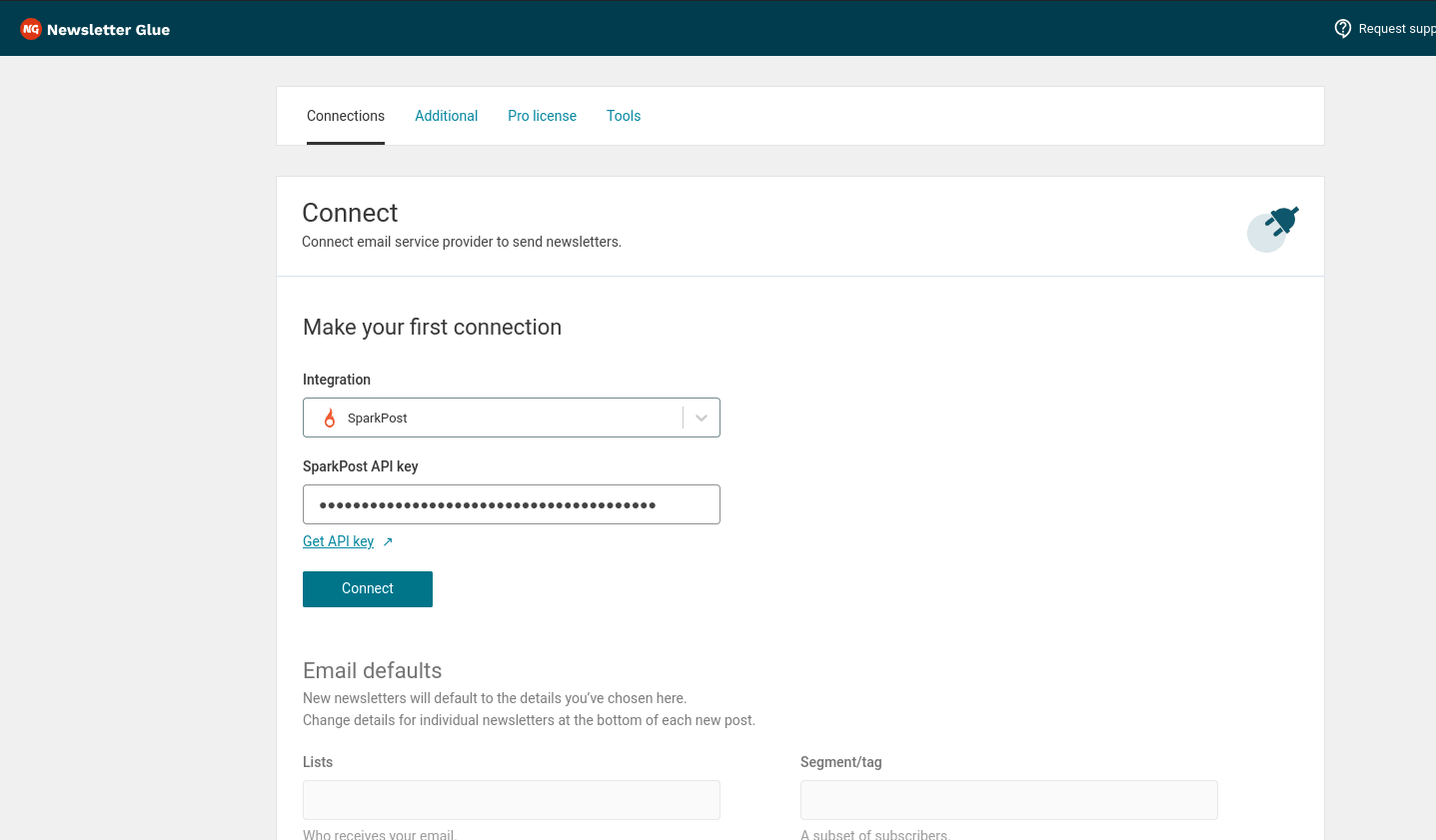Focus the SparkPost API key password field
The image size is (1436, 840).
coord(511,504)
